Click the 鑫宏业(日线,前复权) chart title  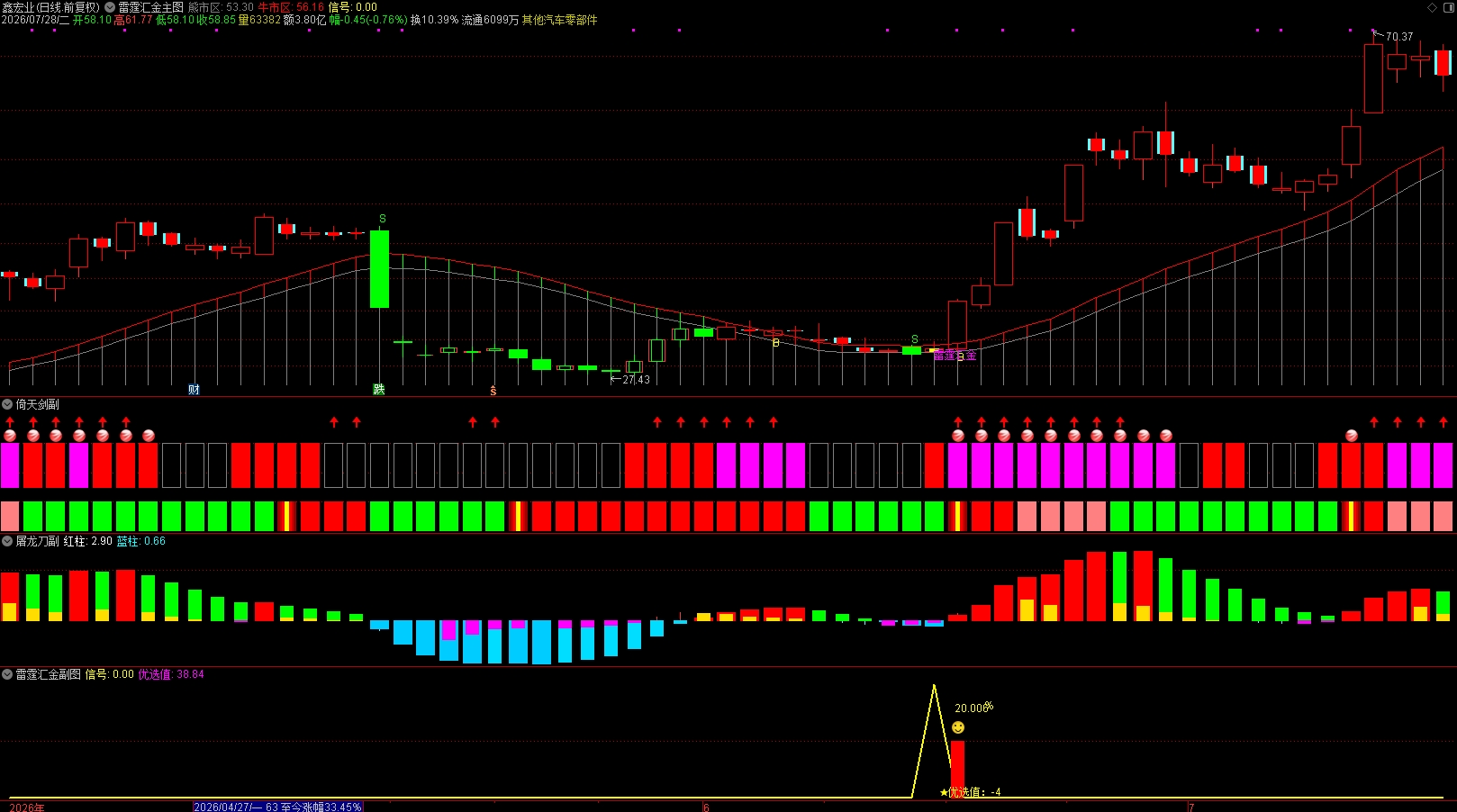click(50, 7)
